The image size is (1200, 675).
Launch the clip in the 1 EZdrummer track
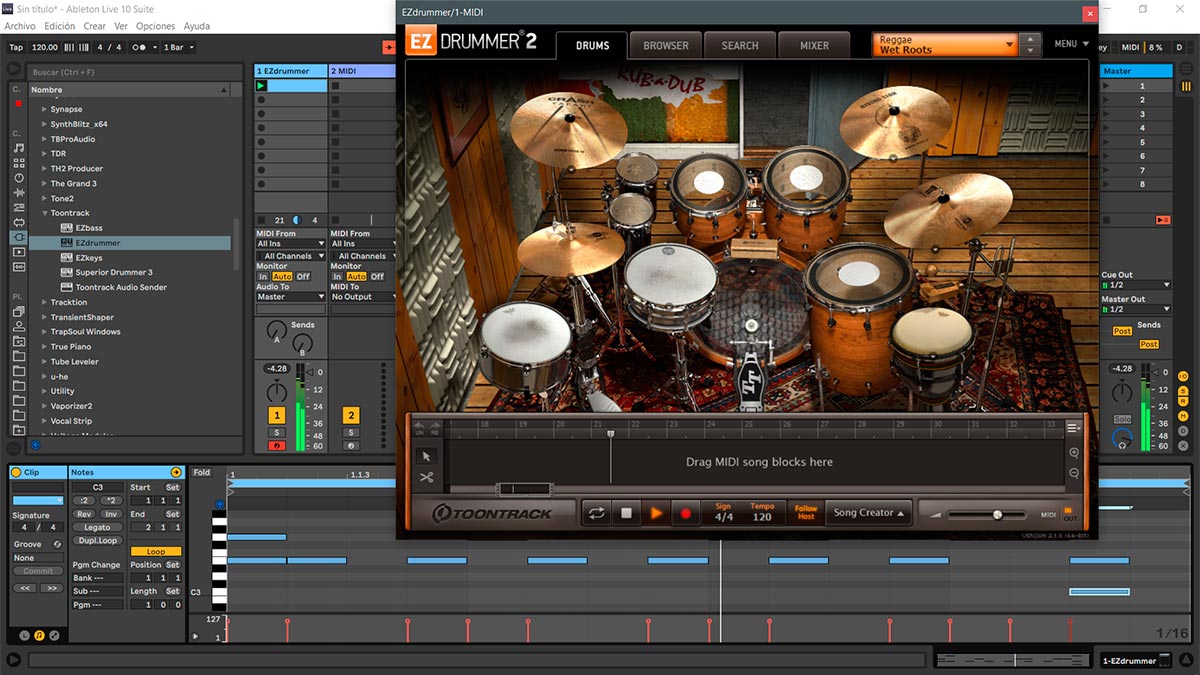(x=262, y=86)
